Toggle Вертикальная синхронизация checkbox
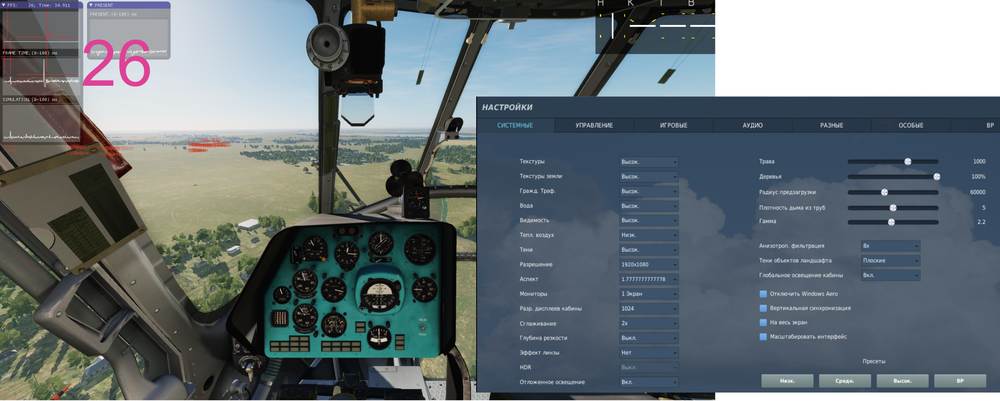Screen dimensions: 1000x401 763,308
